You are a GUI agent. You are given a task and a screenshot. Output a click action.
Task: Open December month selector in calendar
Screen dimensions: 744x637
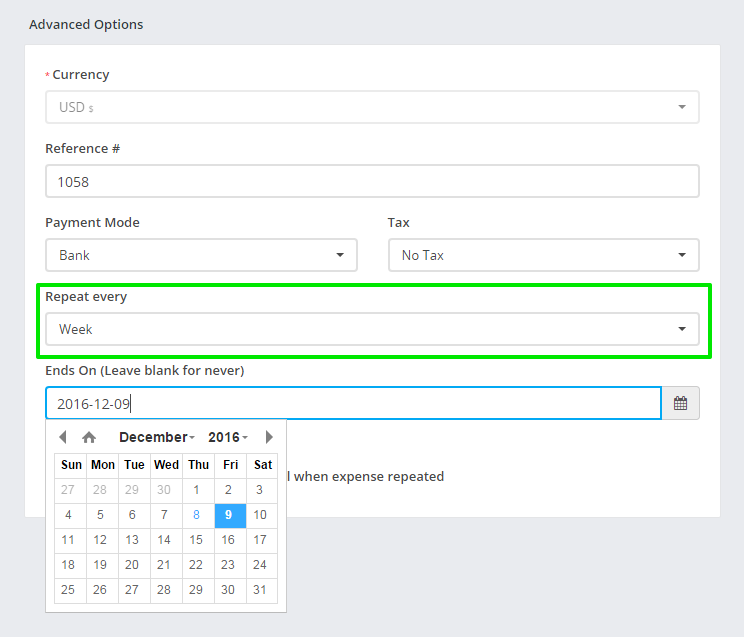click(157, 437)
